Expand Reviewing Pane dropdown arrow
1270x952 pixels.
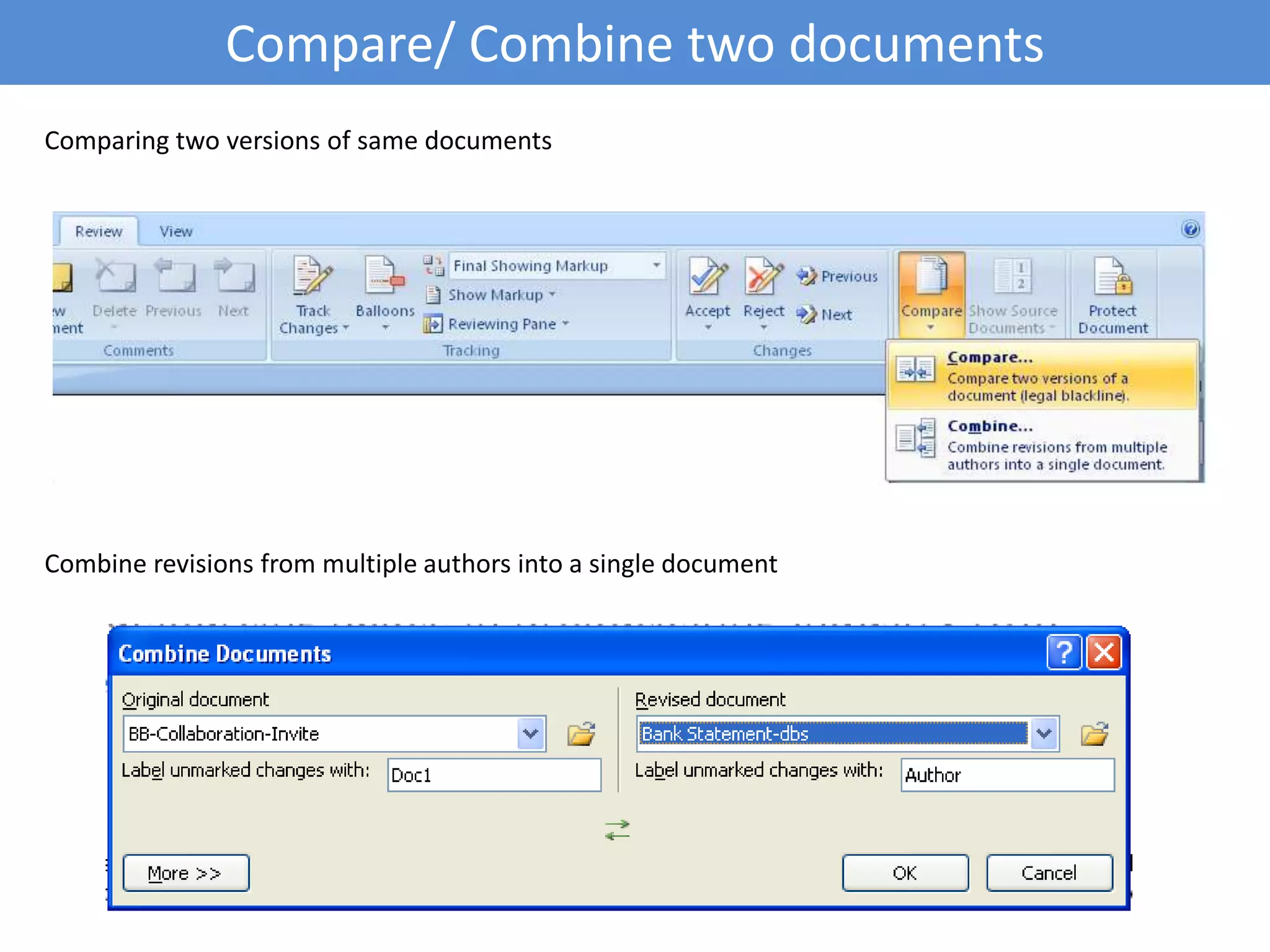565,324
